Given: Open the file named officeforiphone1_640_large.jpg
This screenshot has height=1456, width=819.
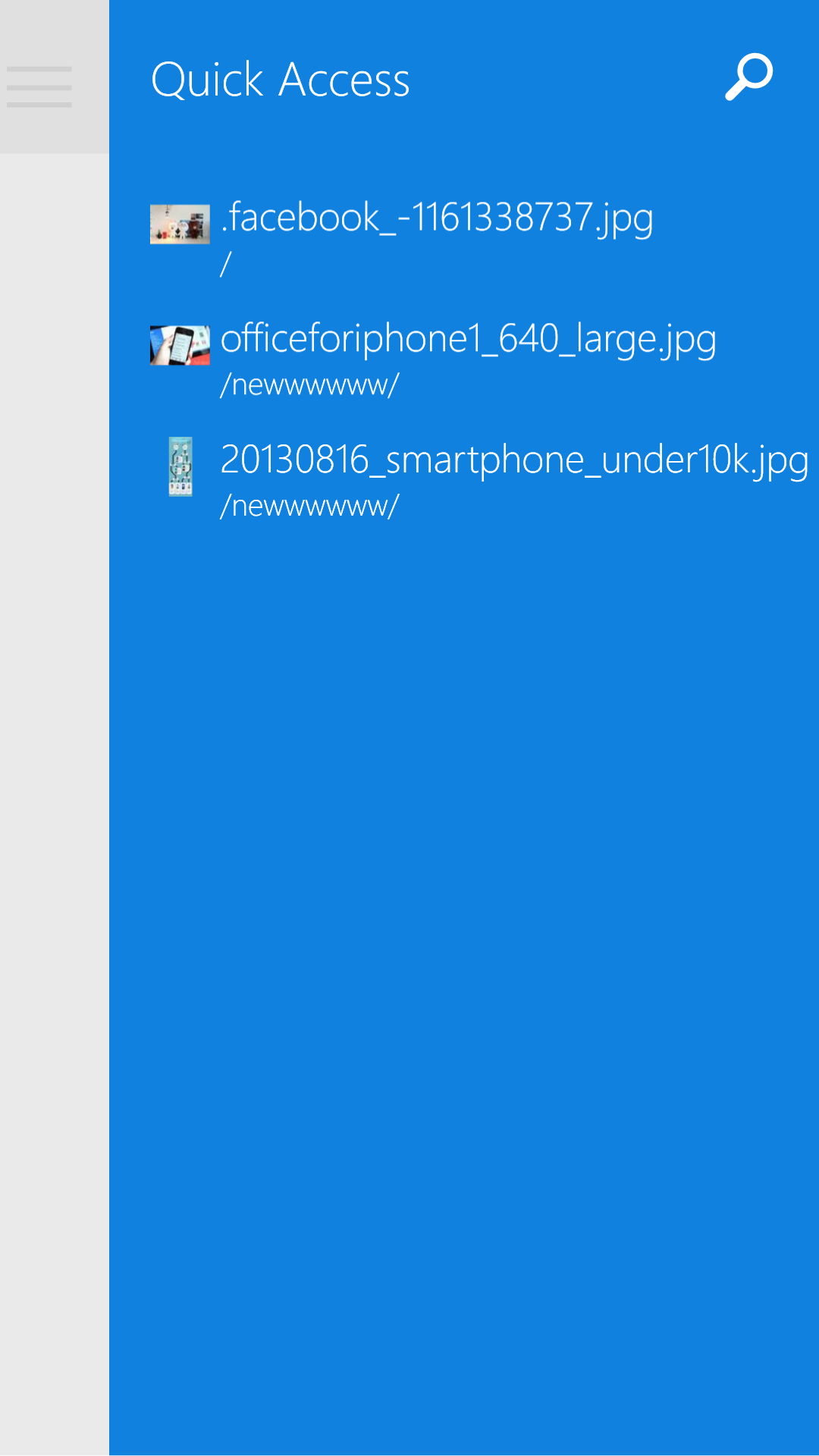Looking at the screenshot, I should [x=469, y=339].
